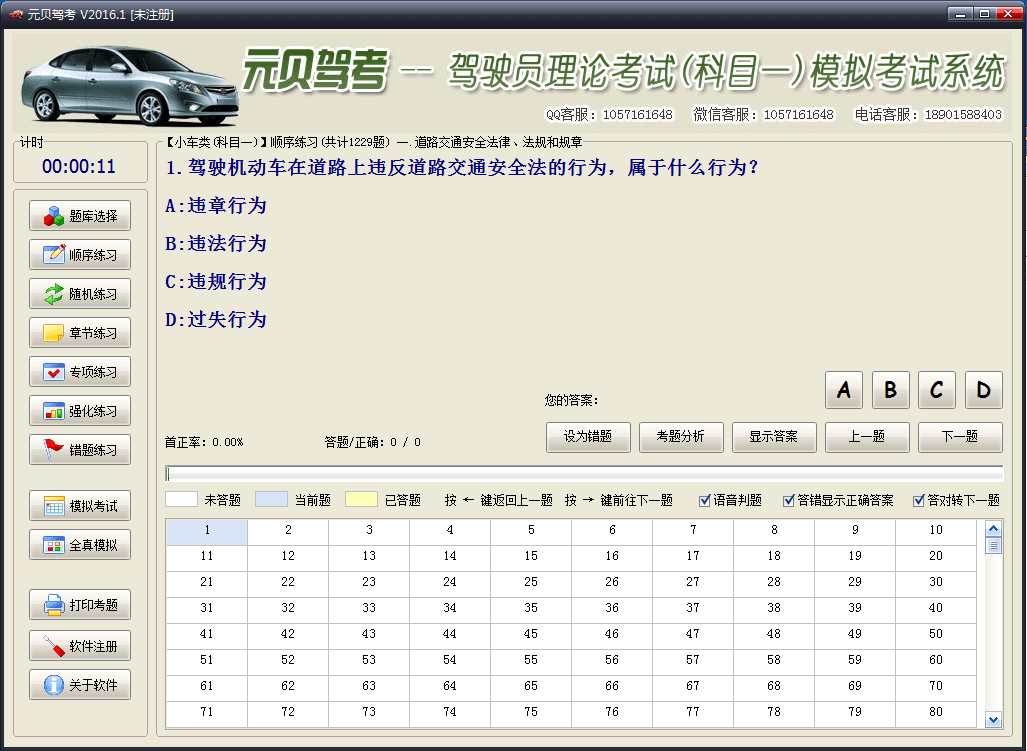Start 模拟考试 mock exam
Viewport: 1027px width, 751px height.
pos(80,506)
